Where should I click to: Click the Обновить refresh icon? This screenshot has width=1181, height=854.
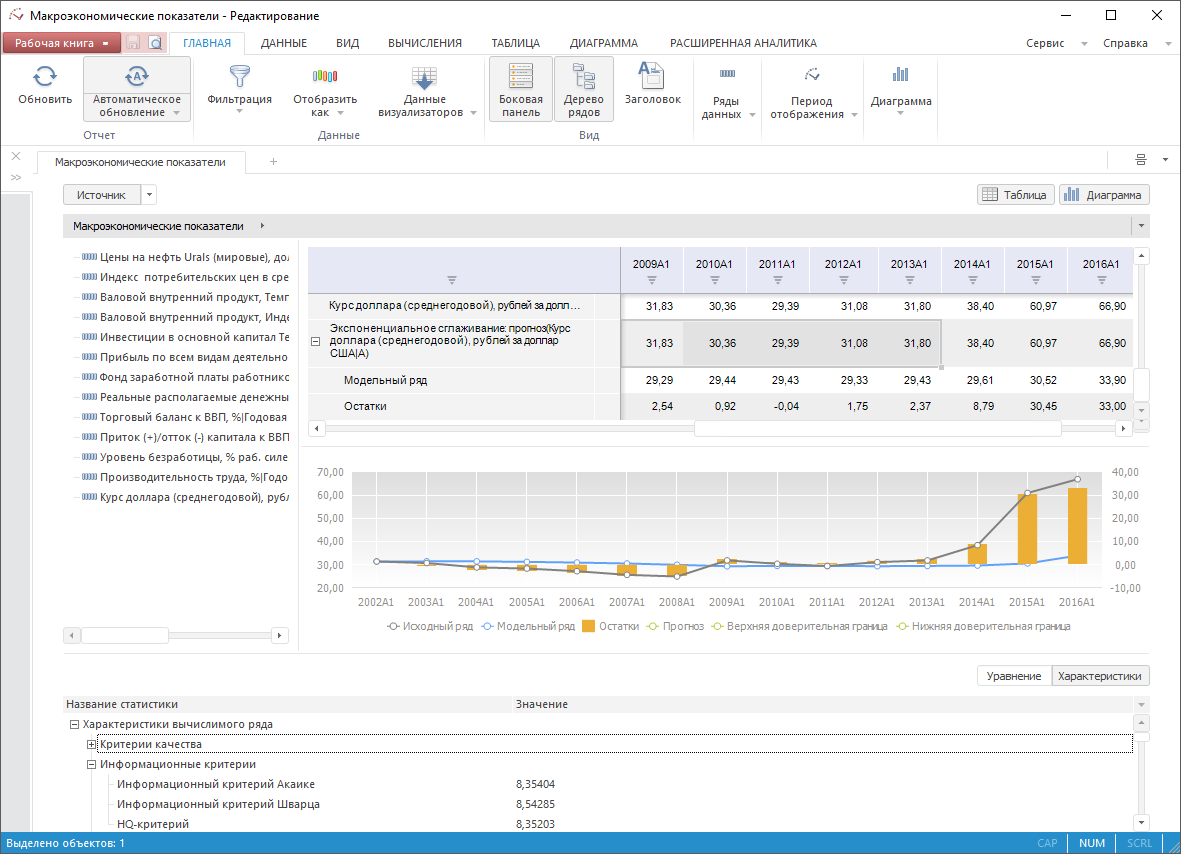point(44,76)
